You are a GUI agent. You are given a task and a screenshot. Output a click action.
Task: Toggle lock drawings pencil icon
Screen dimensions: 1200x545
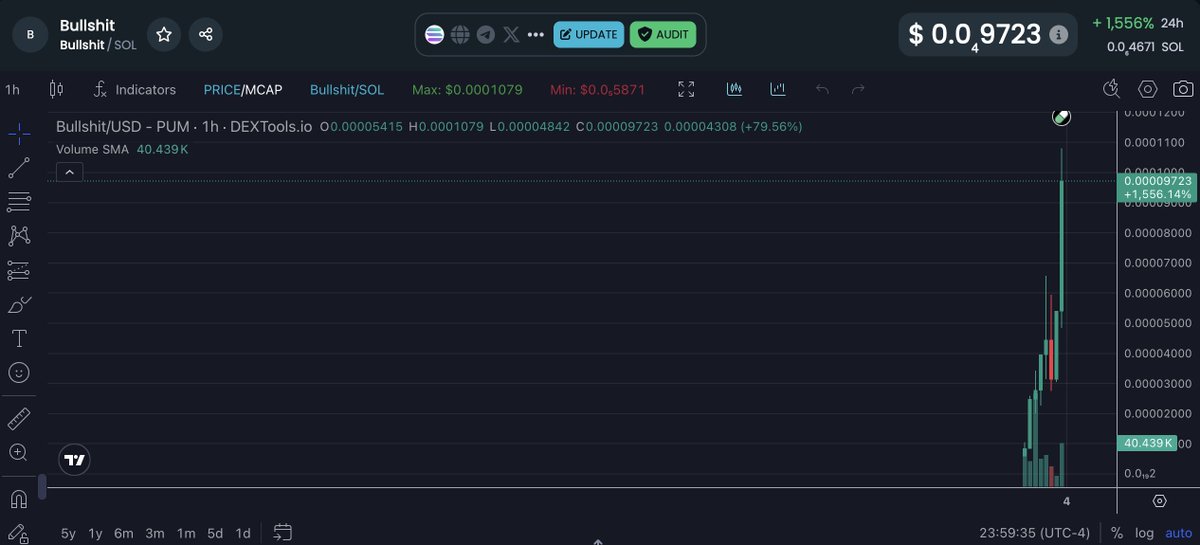click(x=19, y=534)
